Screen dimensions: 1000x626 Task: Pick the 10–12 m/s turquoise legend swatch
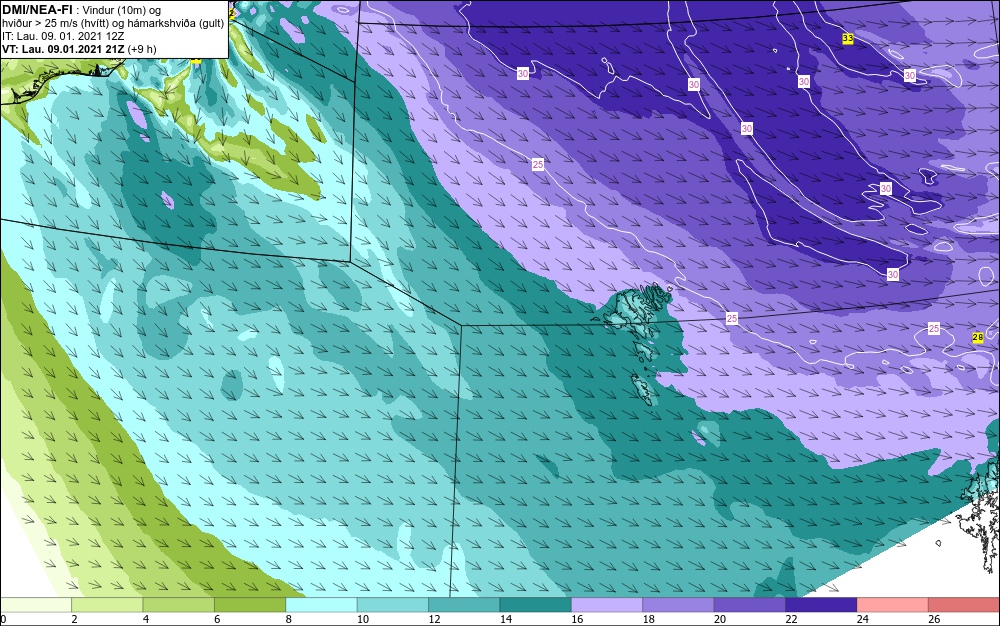pos(393,605)
